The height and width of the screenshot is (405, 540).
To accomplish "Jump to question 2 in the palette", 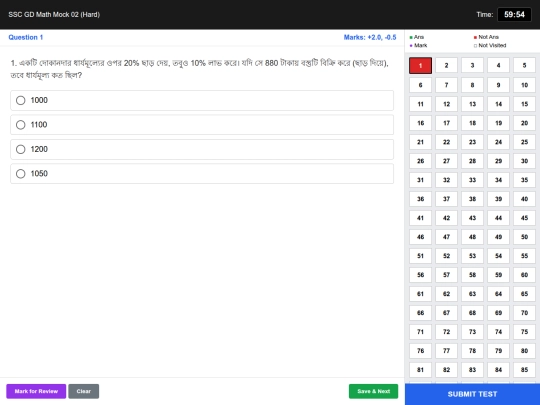I will [x=446, y=65].
